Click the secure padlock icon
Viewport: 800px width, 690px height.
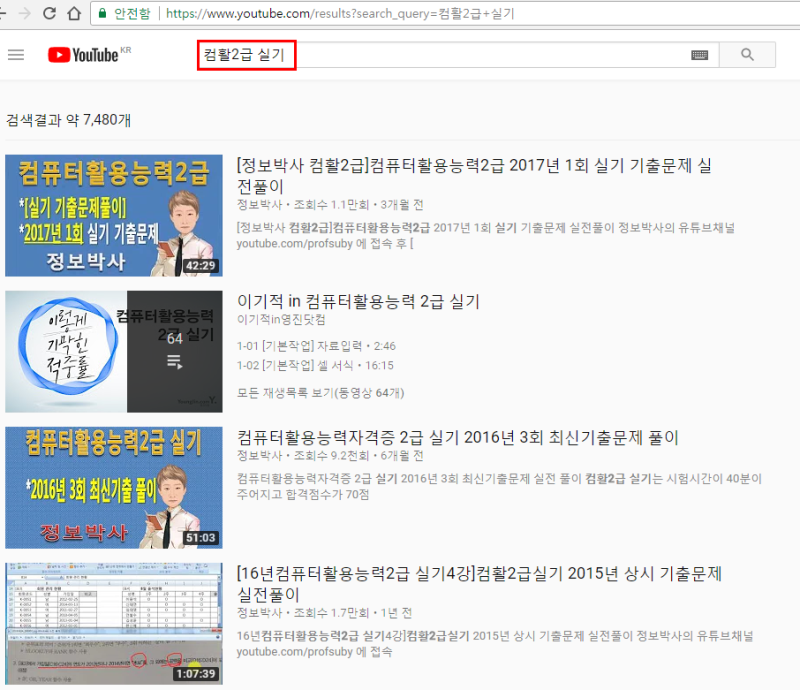(103, 13)
